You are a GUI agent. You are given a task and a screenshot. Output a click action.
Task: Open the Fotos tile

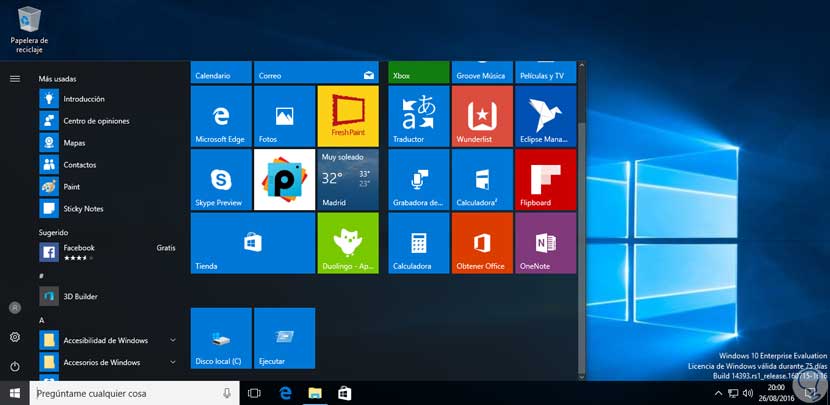(284, 116)
